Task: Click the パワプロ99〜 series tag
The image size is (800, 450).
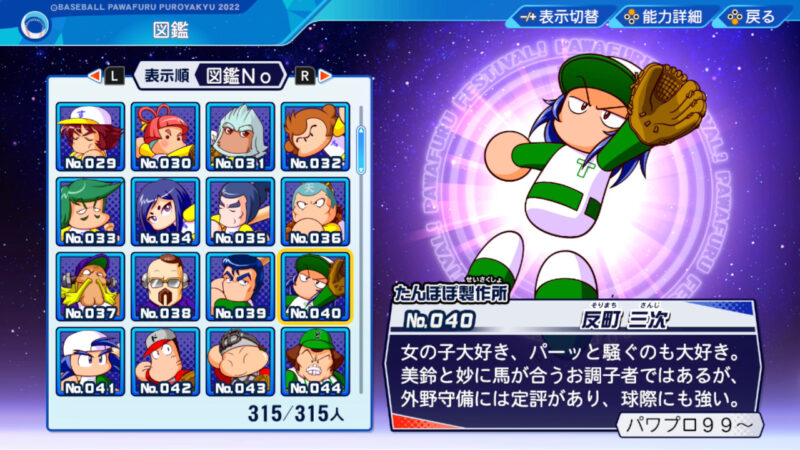Action: click(x=689, y=424)
